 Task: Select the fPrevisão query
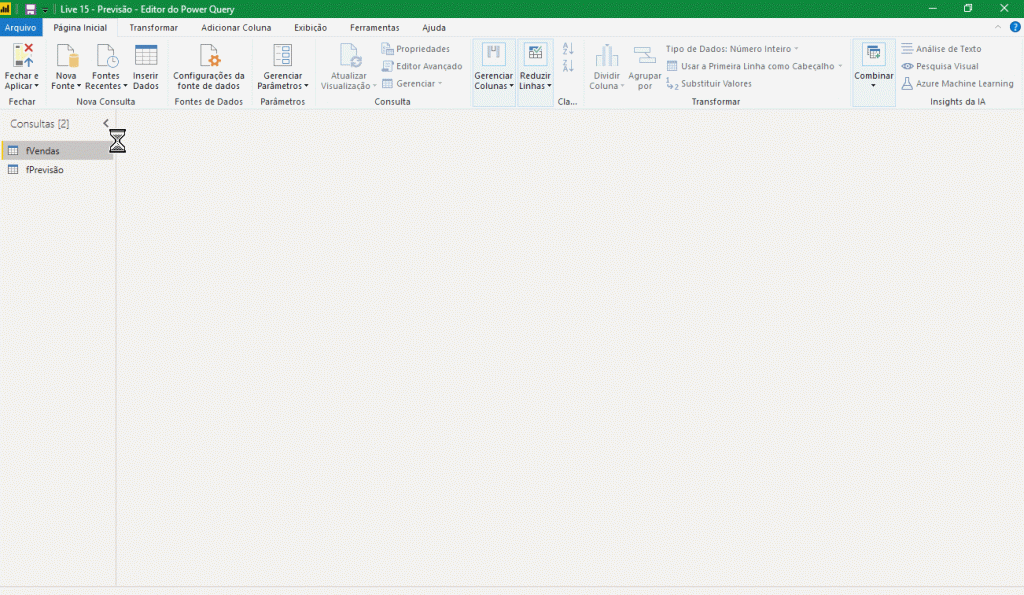pos(44,170)
